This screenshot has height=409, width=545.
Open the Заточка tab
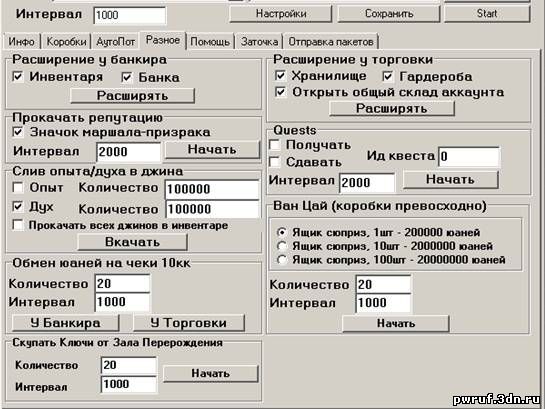click(259, 42)
